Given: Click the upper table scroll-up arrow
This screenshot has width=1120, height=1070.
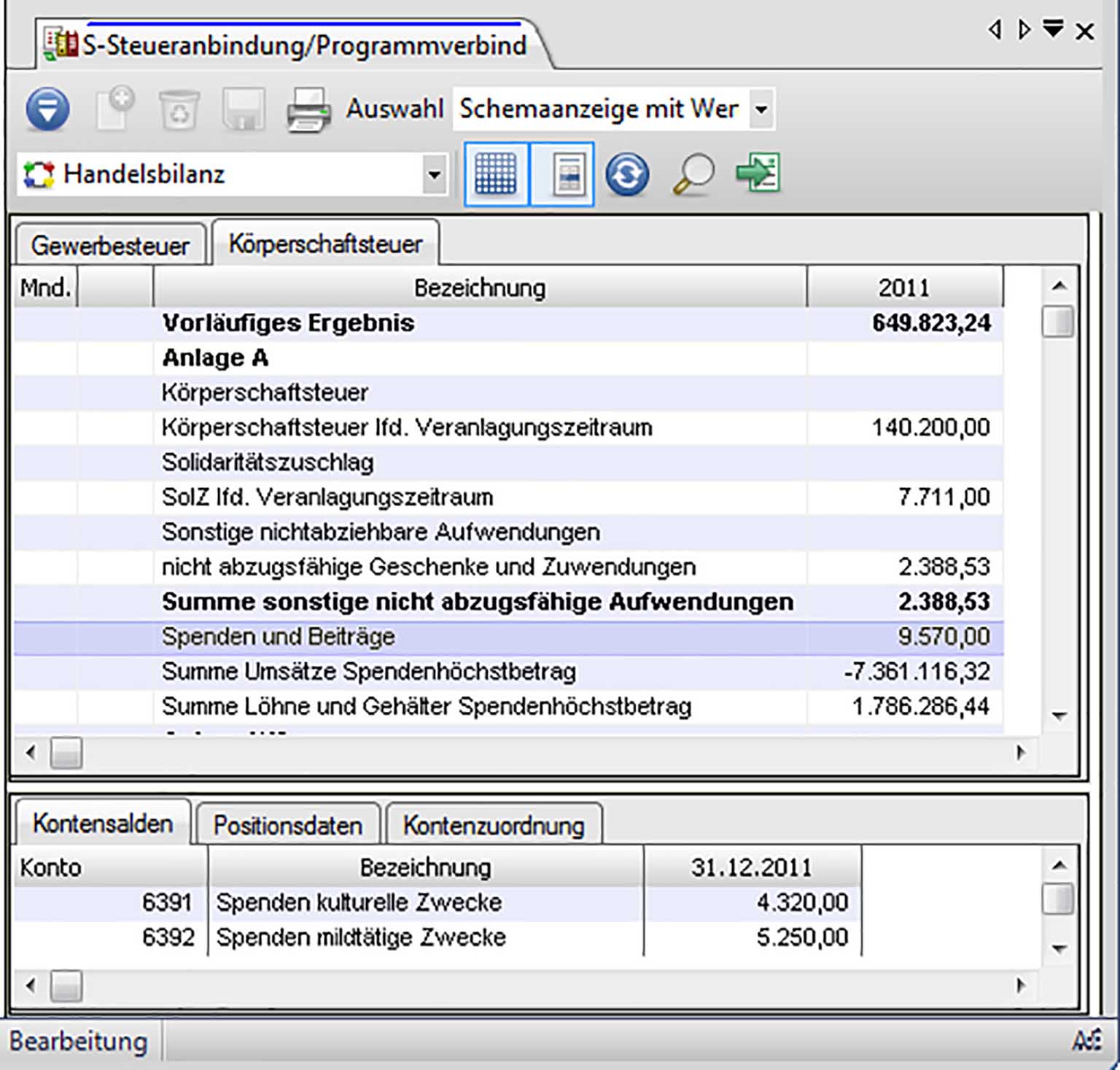Looking at the screenshot, I should pos(1059,286).
